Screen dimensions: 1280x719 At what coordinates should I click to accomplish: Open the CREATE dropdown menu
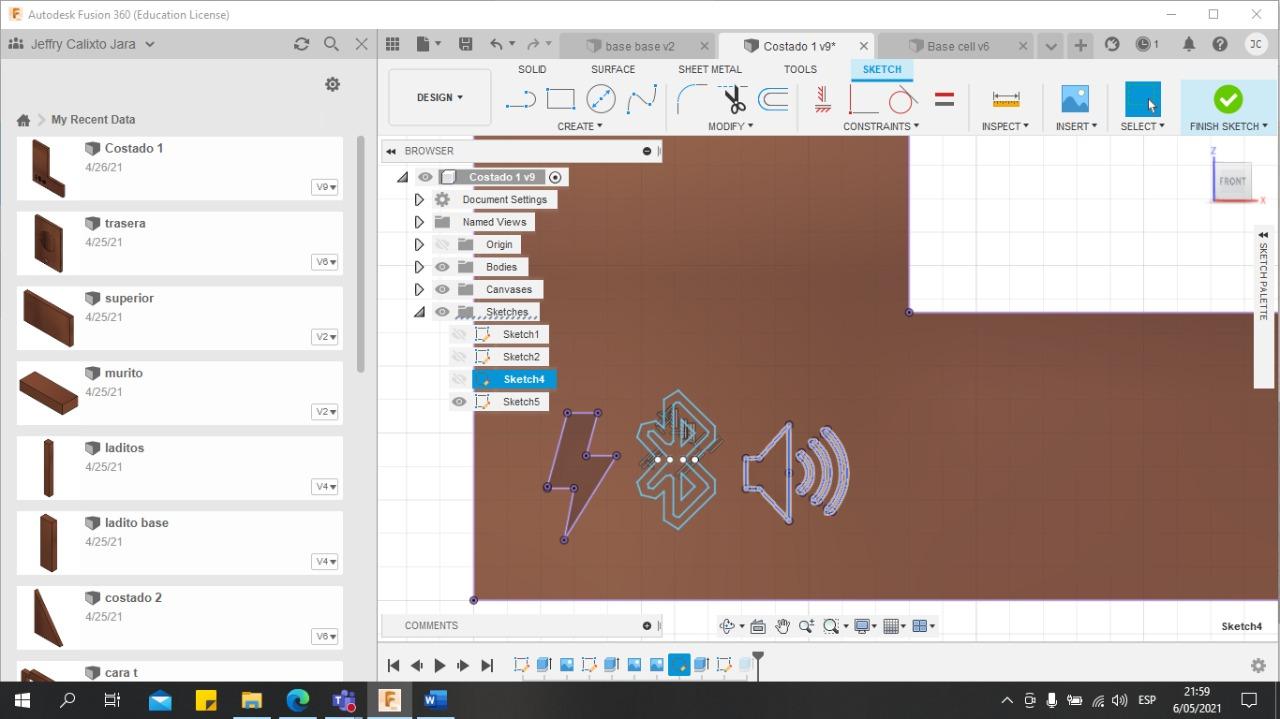(x=580, y=126)
